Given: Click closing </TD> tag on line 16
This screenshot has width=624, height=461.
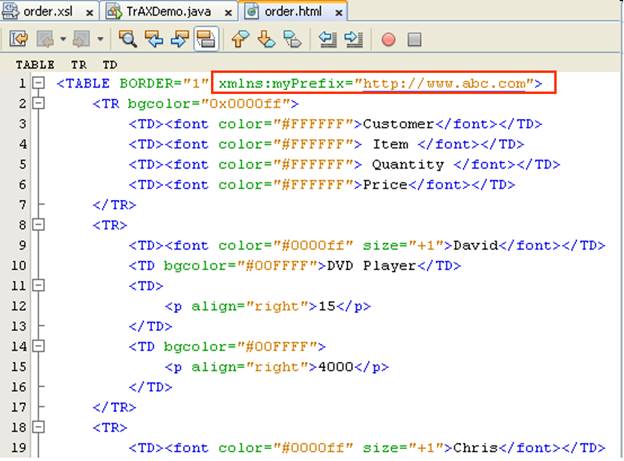Looking at the screenshot, I should pos(150,387).
